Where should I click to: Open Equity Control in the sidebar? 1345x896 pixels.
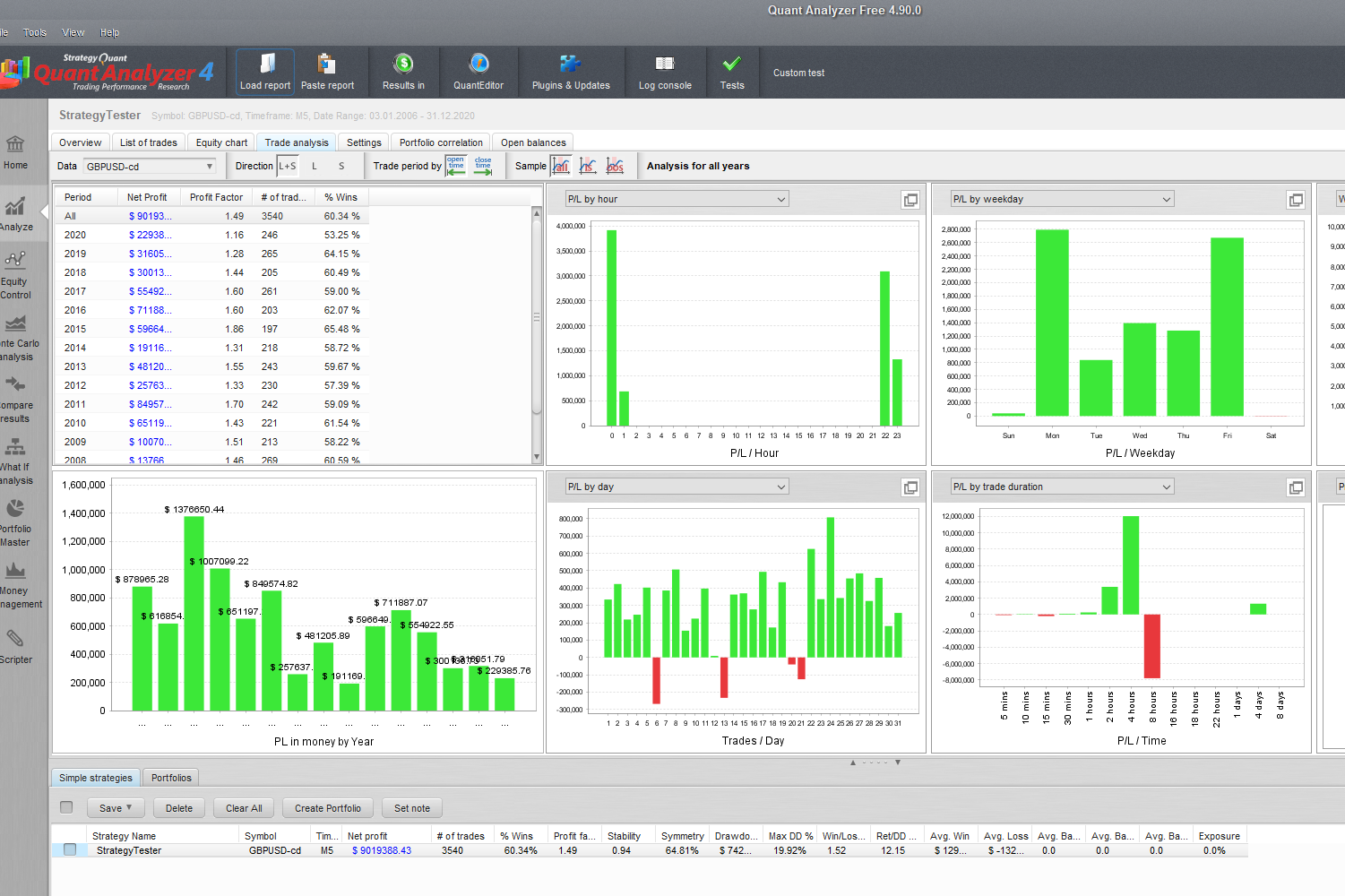(x=15, y=273)
